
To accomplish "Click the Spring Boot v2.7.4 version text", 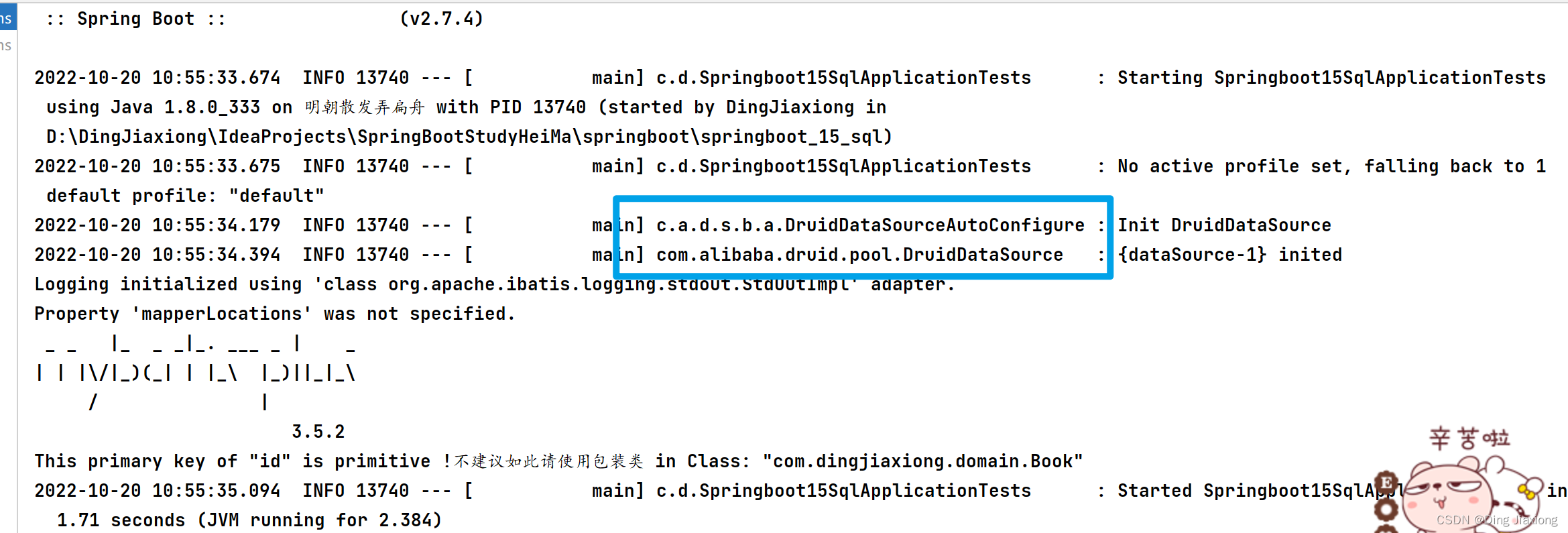I will tap(442, 19).
